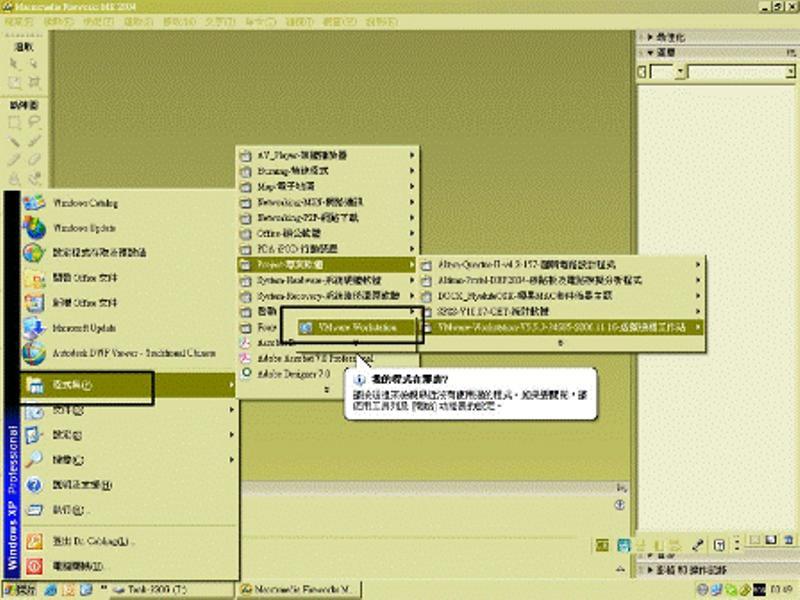This screenshot has width=800, height=600.
Task: Open the blend mode dropdown in Layers panel
Action: coord(790,72)
